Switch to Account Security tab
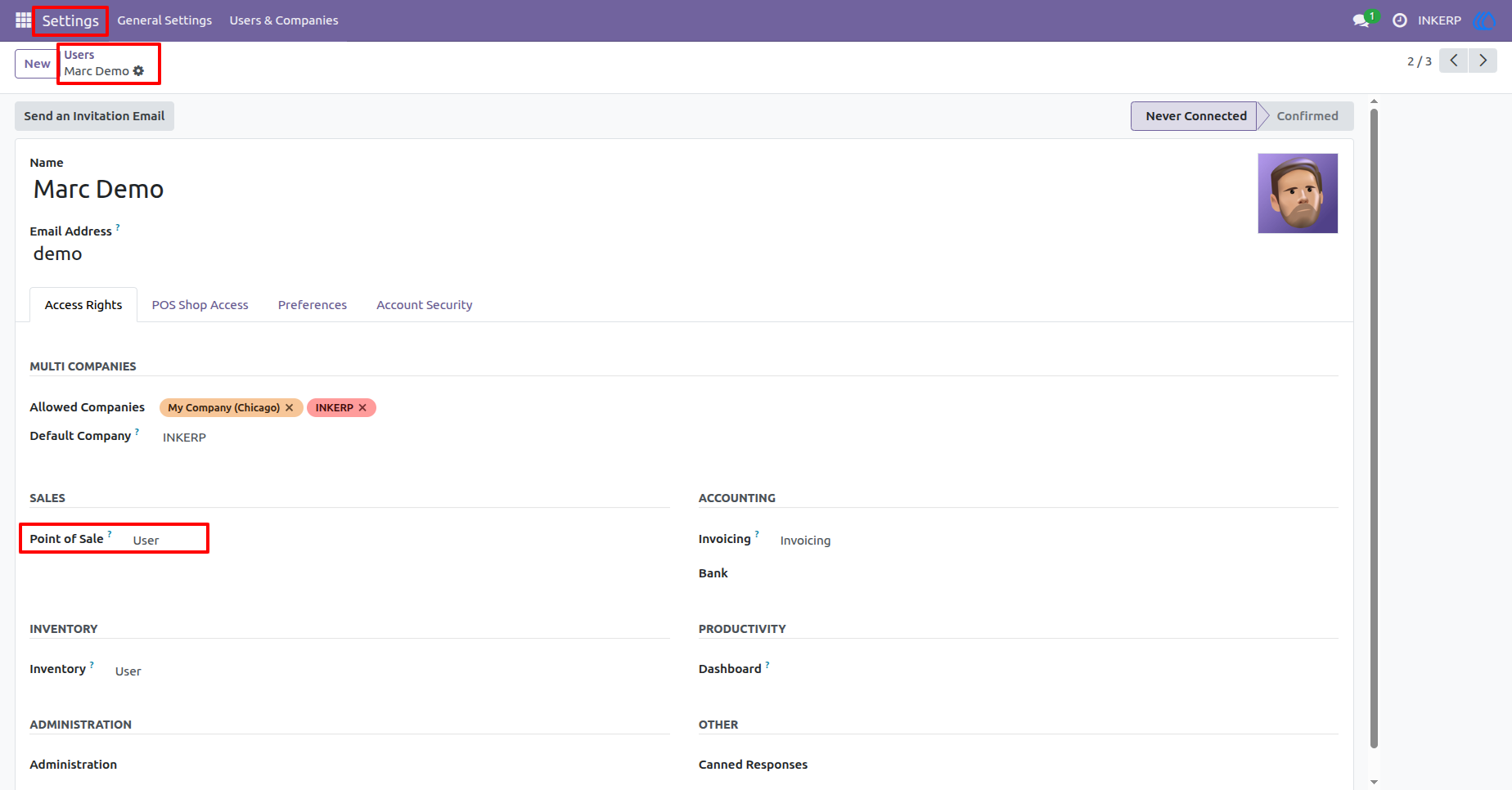Viewport: 1512px width, 790px height. (425, 305)
